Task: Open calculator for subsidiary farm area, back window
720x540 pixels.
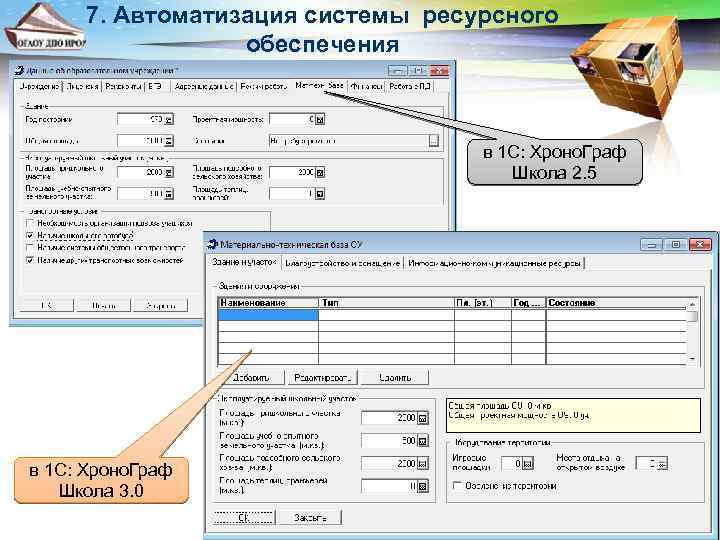Action: [320, 172]
